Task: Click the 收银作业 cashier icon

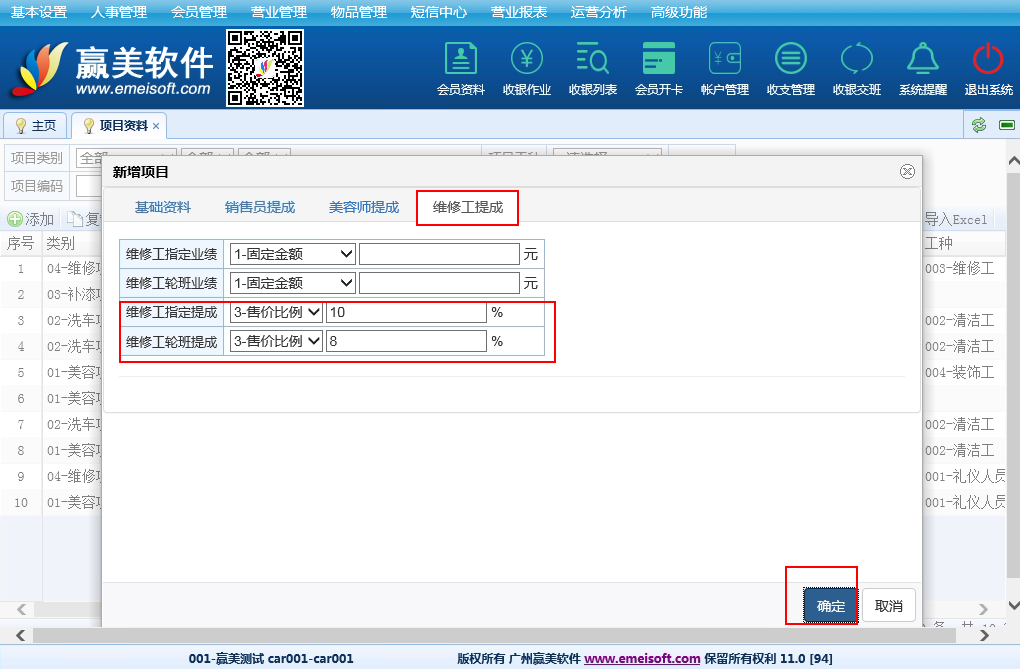Action: click(x=526, y=60)
